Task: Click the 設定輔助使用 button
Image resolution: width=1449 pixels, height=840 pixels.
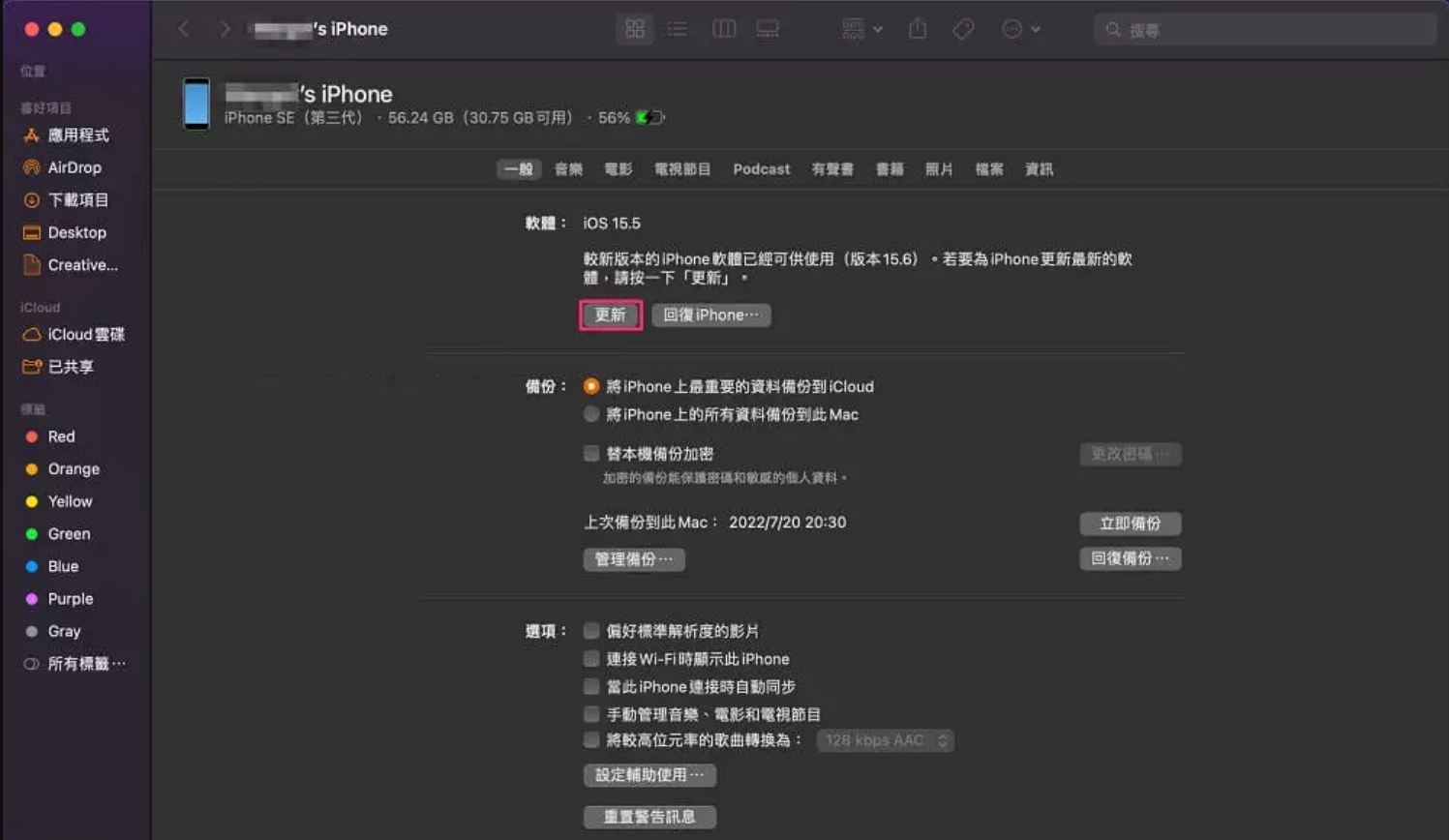Action: 649,775
